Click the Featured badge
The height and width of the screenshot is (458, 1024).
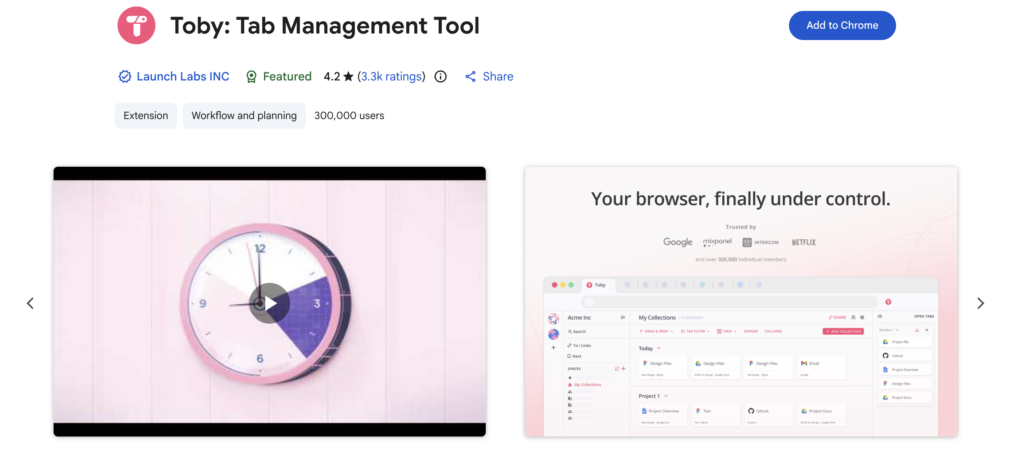point(278,76)
